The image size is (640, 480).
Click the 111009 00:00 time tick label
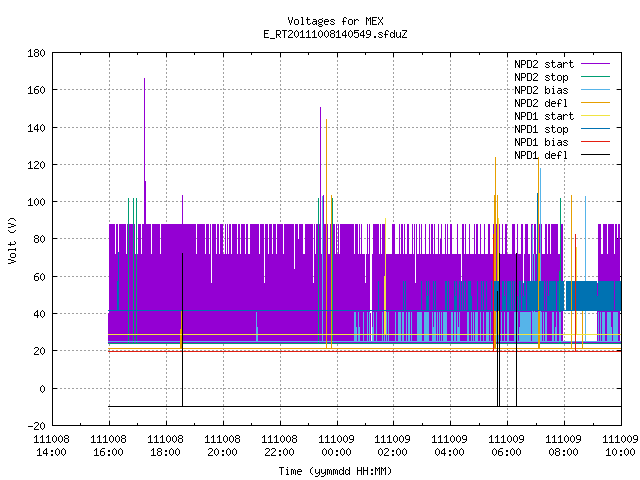point(336,446)
